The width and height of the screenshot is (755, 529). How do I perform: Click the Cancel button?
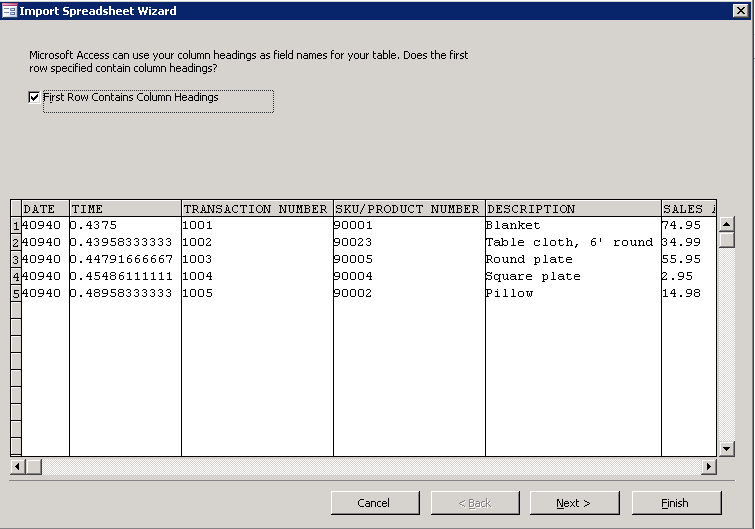375,503
